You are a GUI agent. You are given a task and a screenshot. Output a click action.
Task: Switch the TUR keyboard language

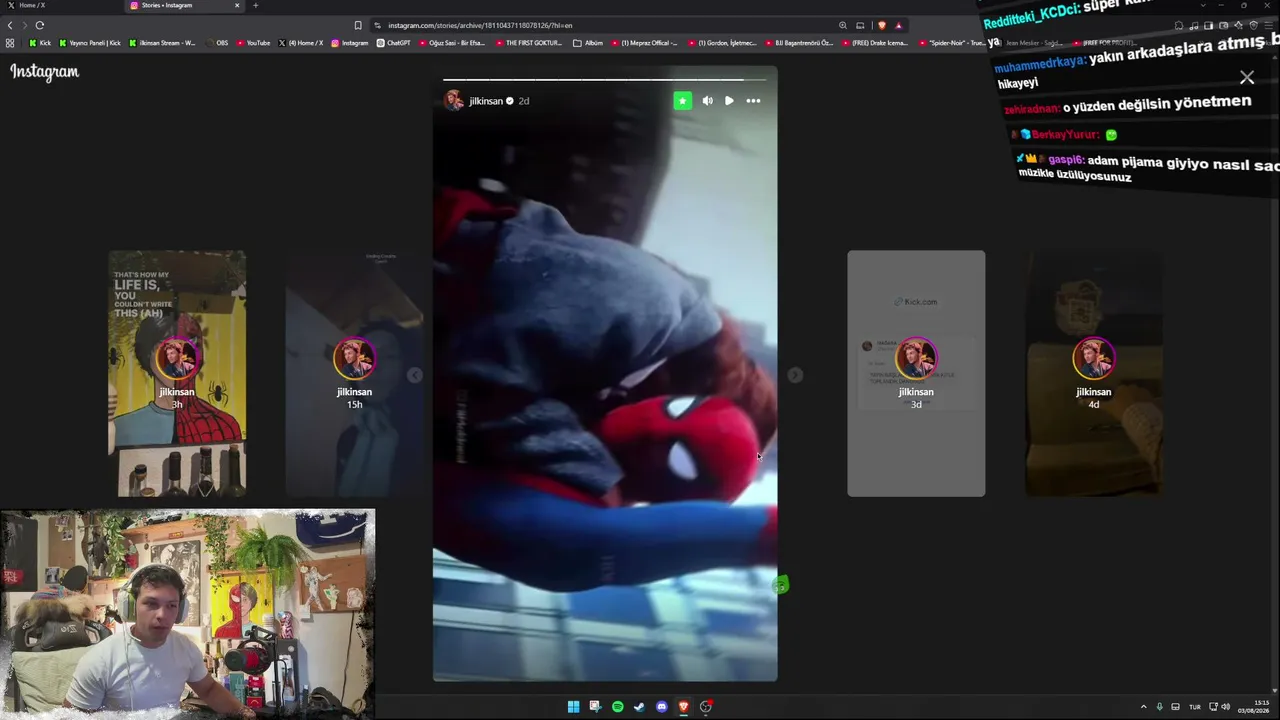[1194, 707]
